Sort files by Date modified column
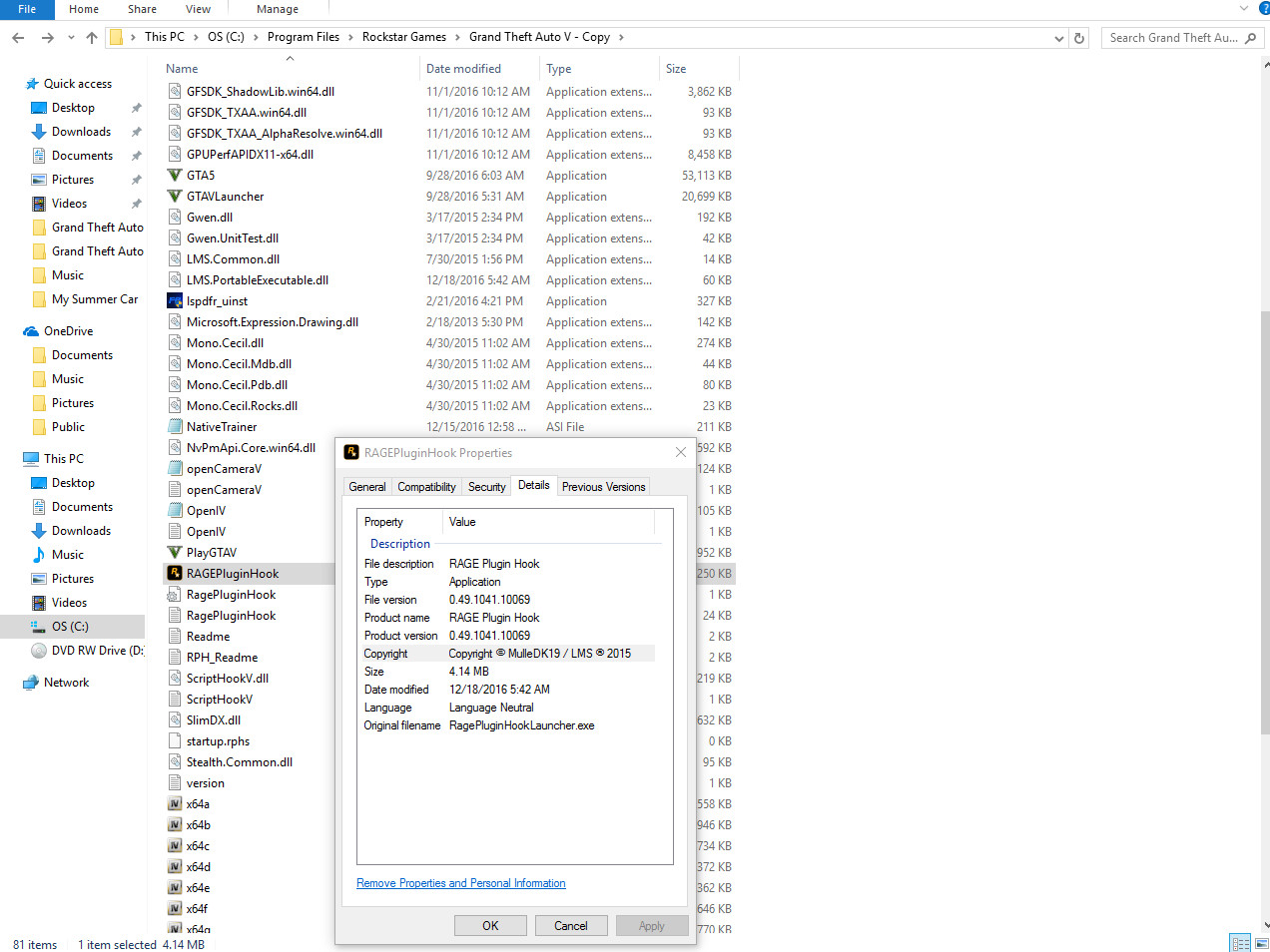 tap(479, 69)
